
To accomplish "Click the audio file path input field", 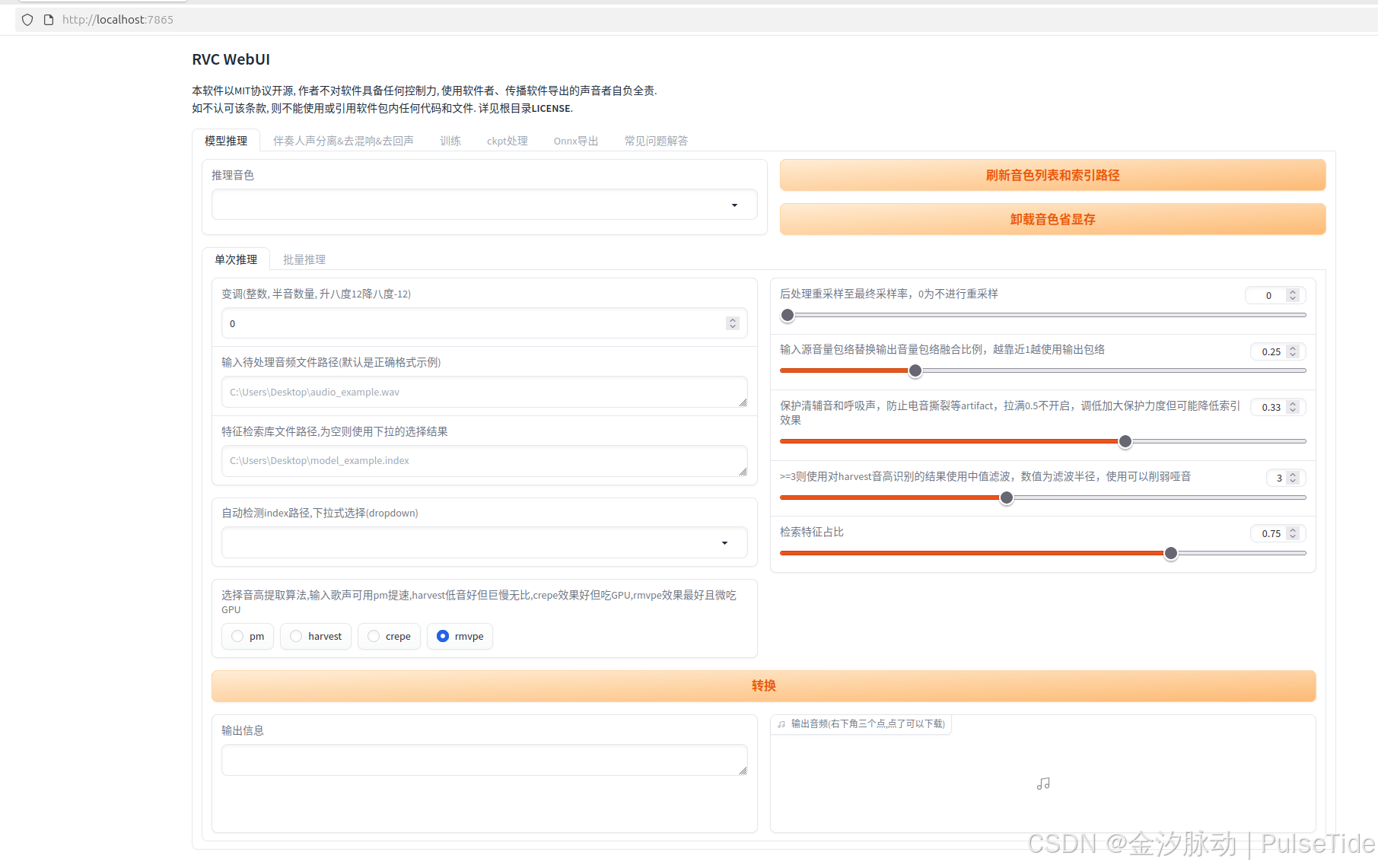I will pyautogui.click(x=484, y=392).
